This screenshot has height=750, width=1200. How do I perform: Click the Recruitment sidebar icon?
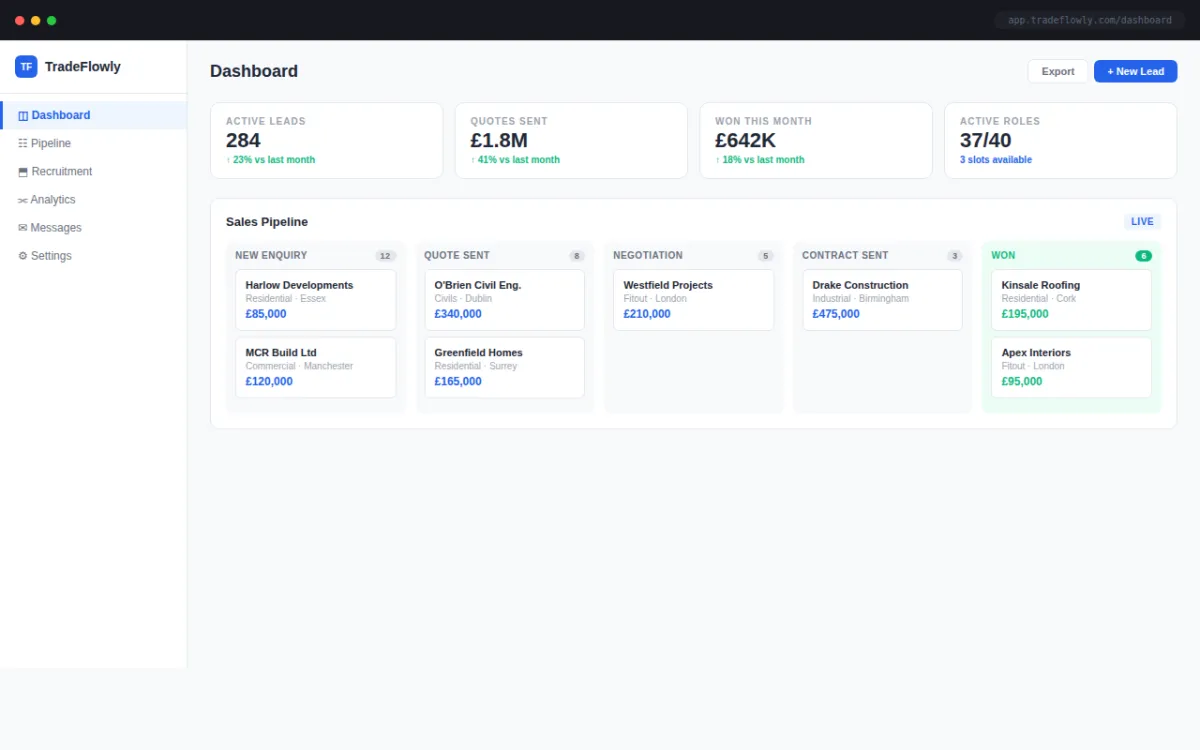(23, 172)
